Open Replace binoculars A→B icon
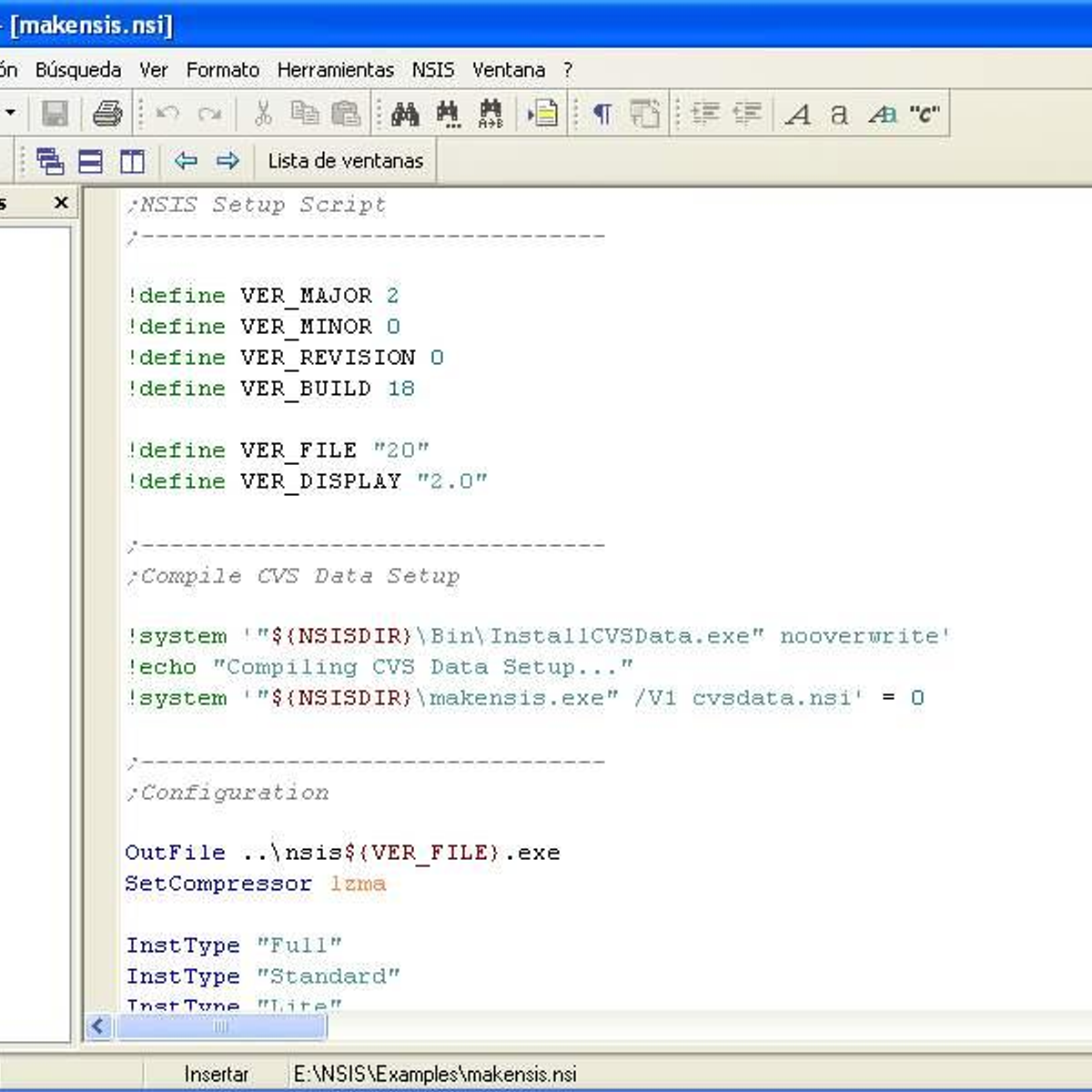1092x1092 pixels. coord(490,114)
